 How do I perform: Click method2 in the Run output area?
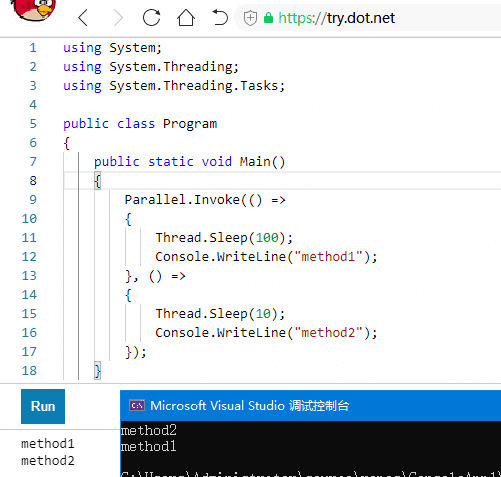pyautogui.click(x=48, y=461)
